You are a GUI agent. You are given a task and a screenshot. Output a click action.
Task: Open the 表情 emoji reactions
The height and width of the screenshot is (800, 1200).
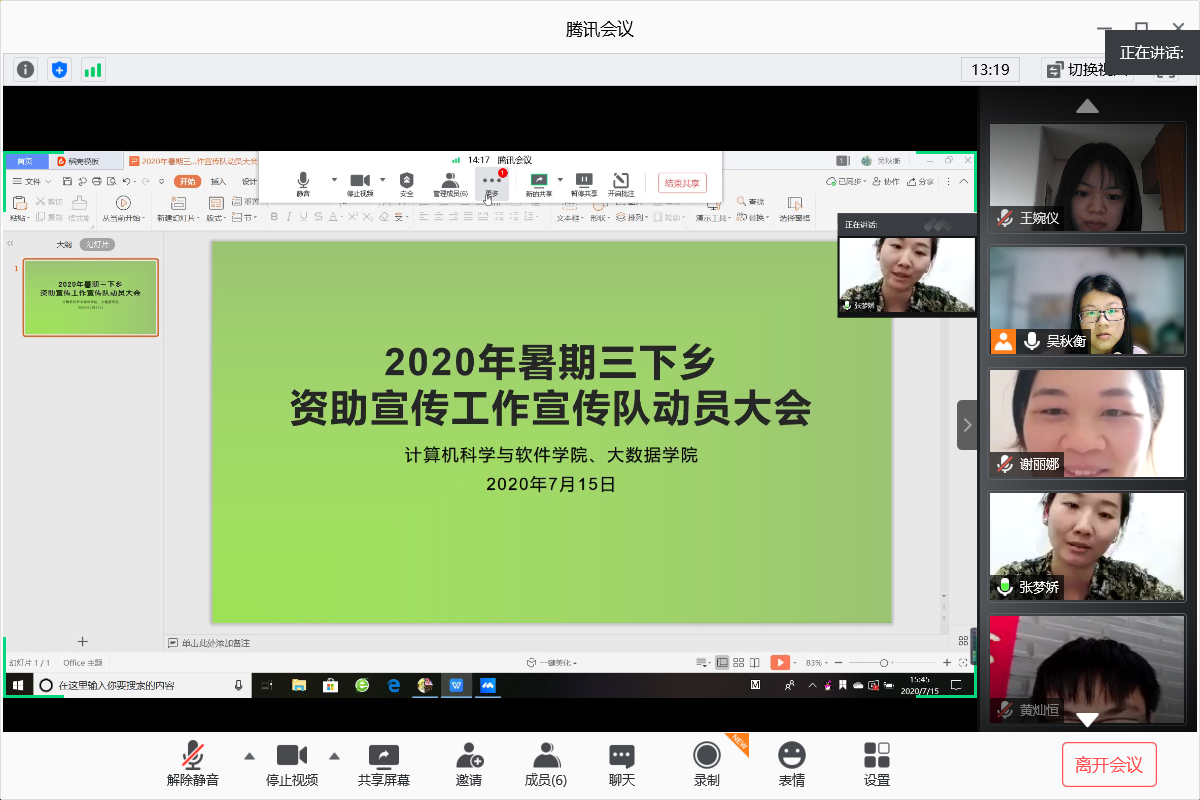[x=792, y=765]
